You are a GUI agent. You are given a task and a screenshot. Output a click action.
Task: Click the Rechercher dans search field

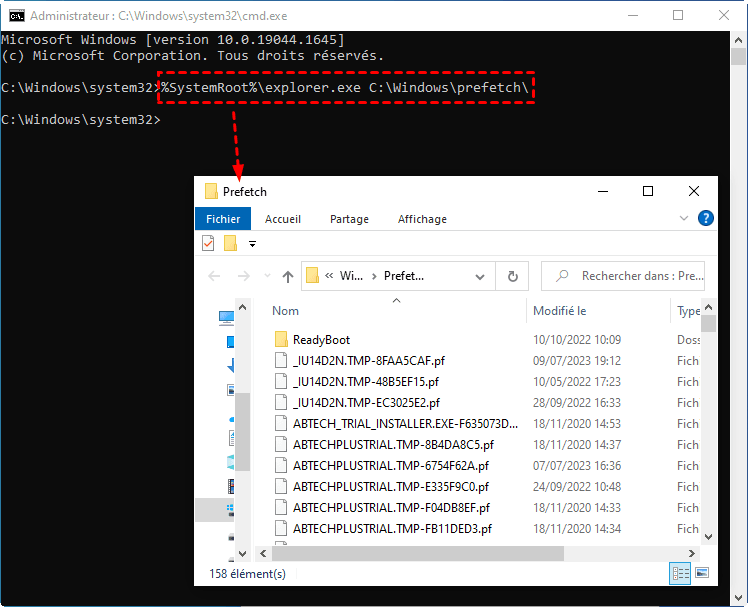click(x=623, y=276)
